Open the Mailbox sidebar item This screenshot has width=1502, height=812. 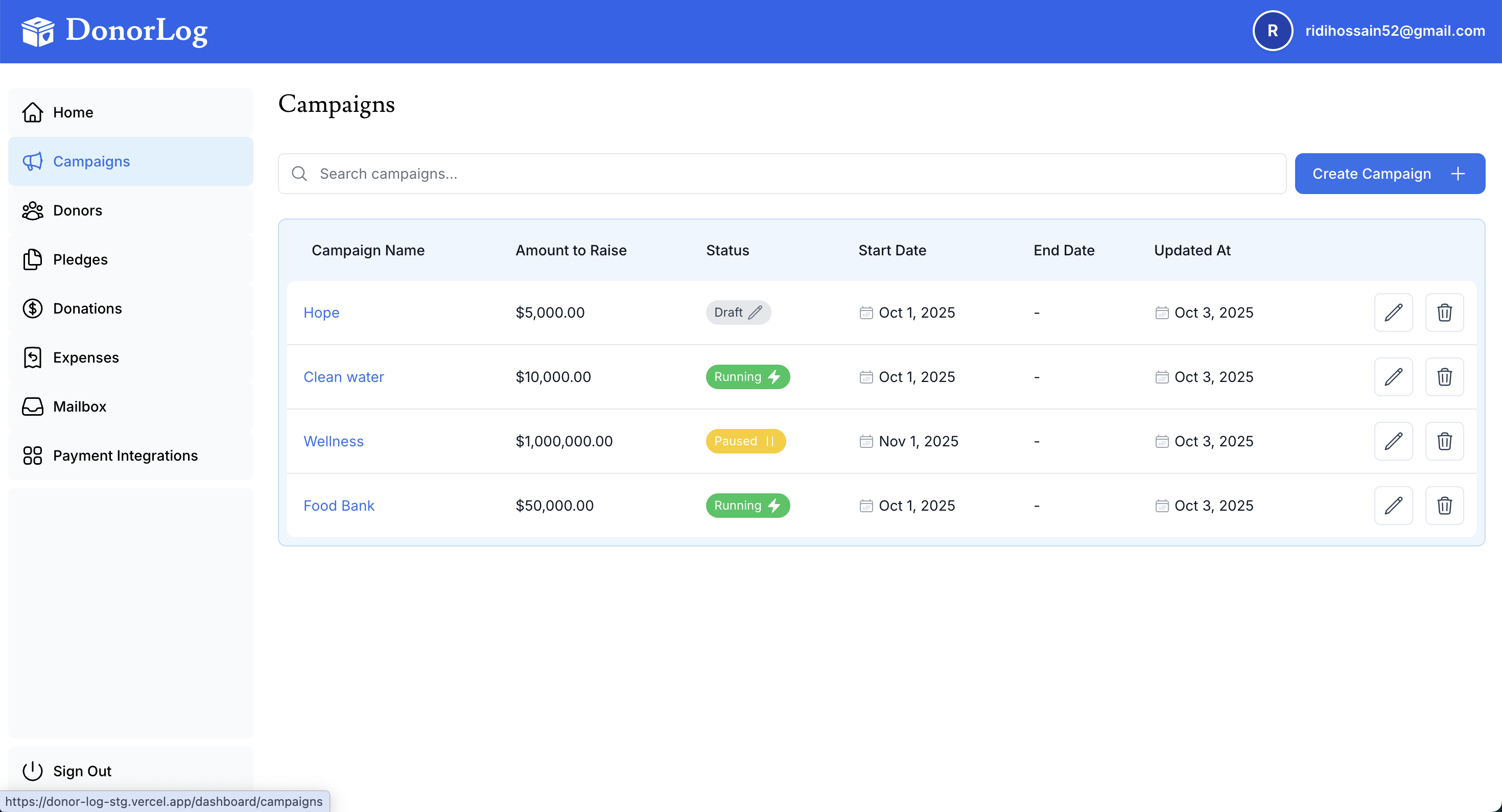coord(79,407)
